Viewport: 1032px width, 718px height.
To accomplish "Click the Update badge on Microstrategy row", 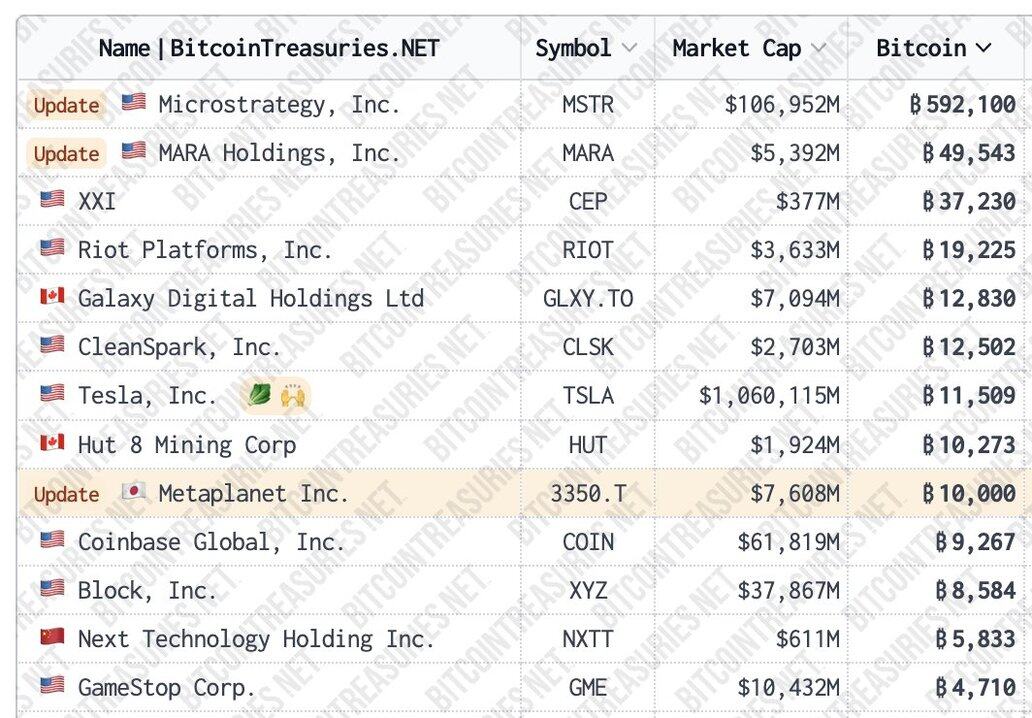I will click(x=66, y=104).
